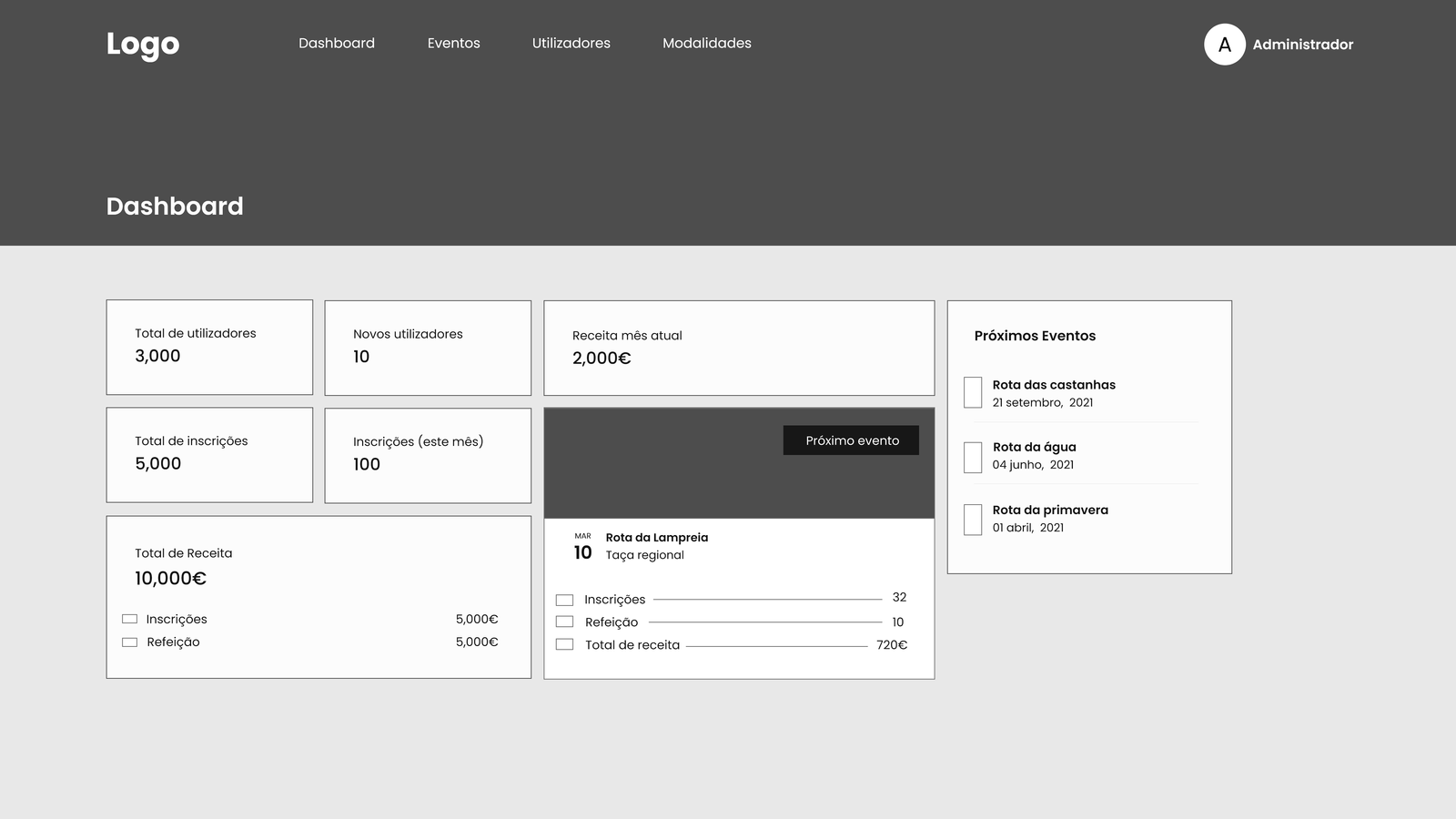Screen dimensions: 1456x819
Task: Open the Total de utilizadores card
Action: (x=209, y=347)
